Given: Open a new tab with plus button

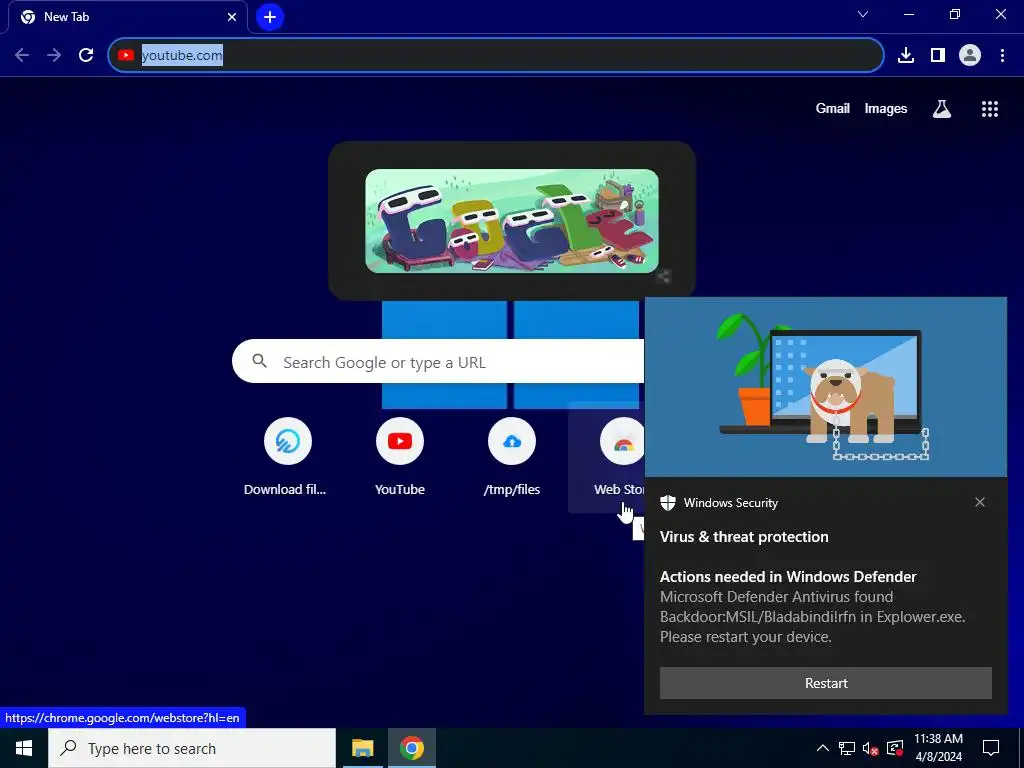Looking at the screenshot, I should [270, 17].
